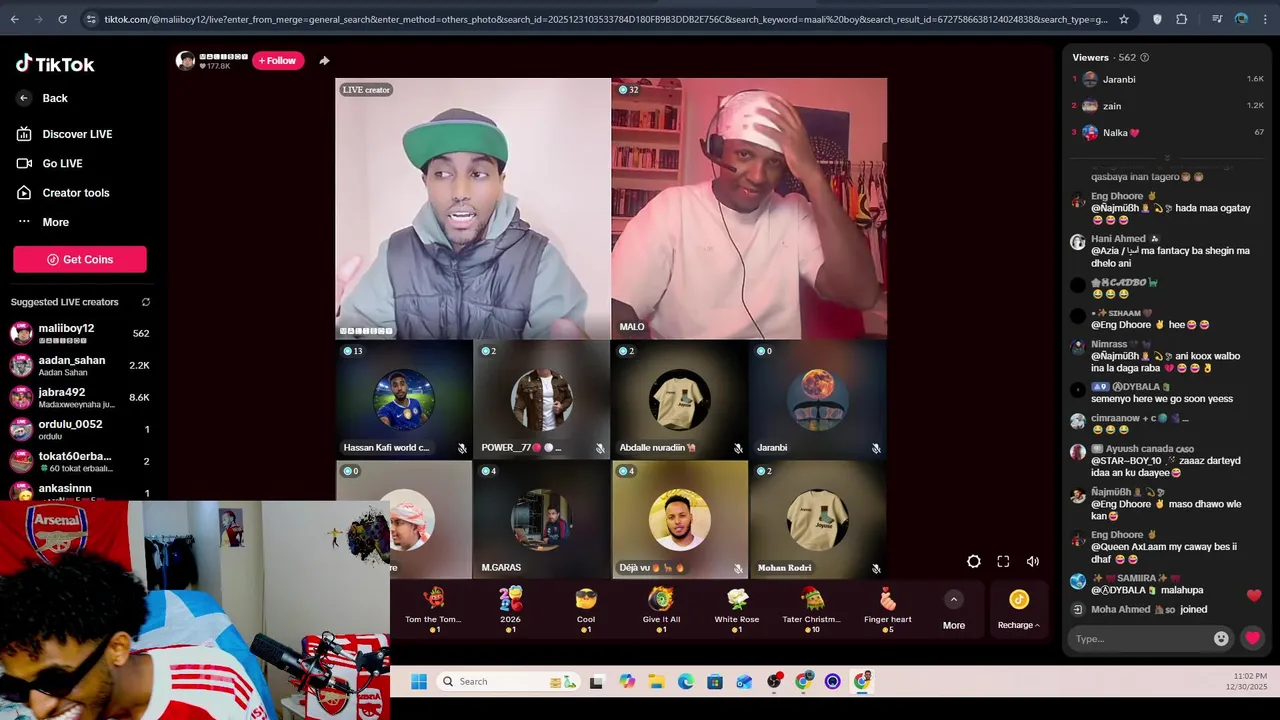Enter fullscreen mode
This screenshot has height=720, width=1280.
click(x=1003, y=562)
